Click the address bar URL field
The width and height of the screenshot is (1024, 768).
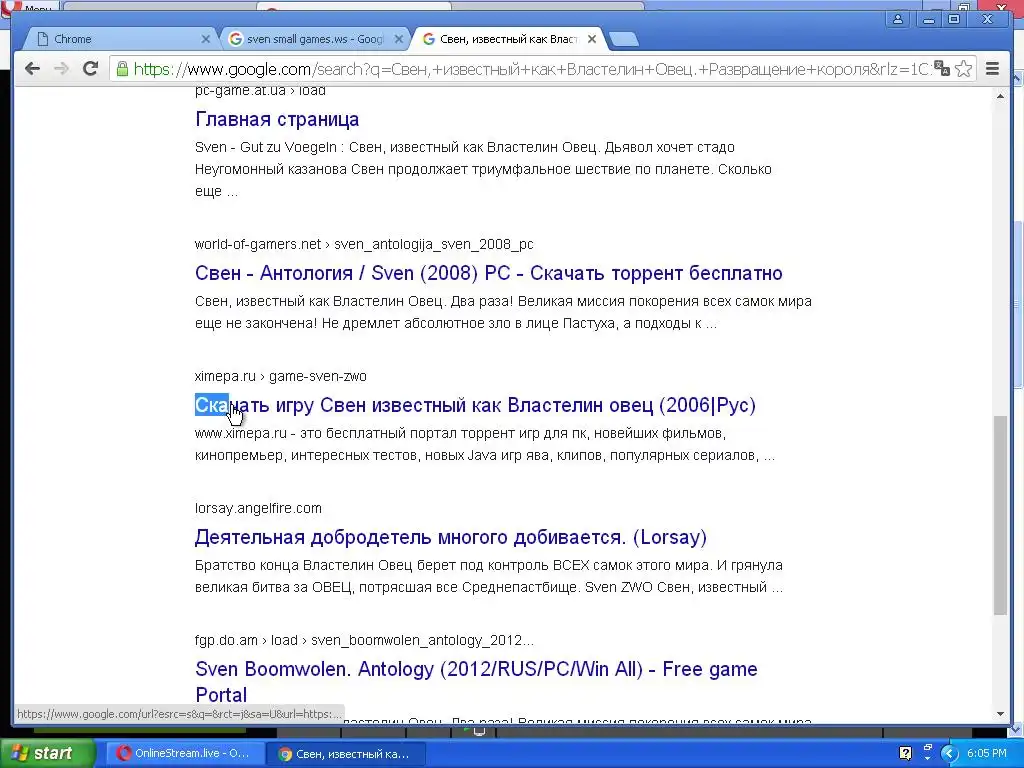(530, 69)
